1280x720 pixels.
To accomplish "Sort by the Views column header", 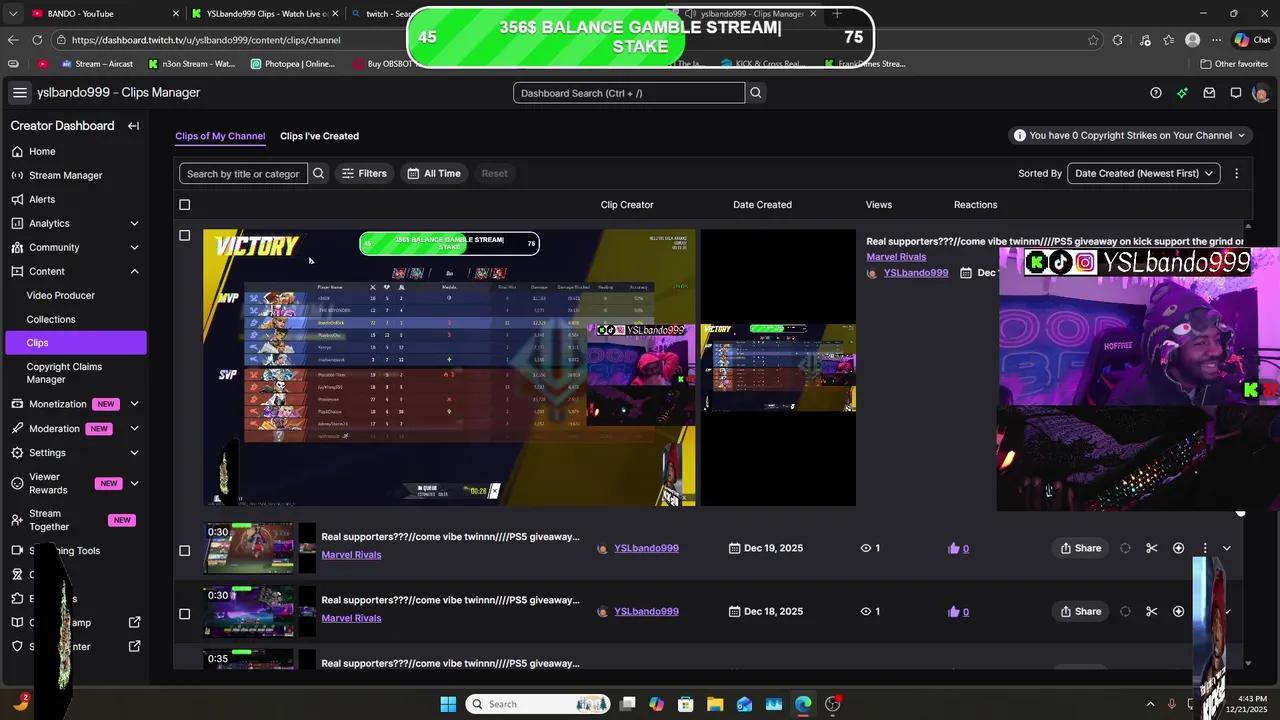I will click(x=879, y=205).
